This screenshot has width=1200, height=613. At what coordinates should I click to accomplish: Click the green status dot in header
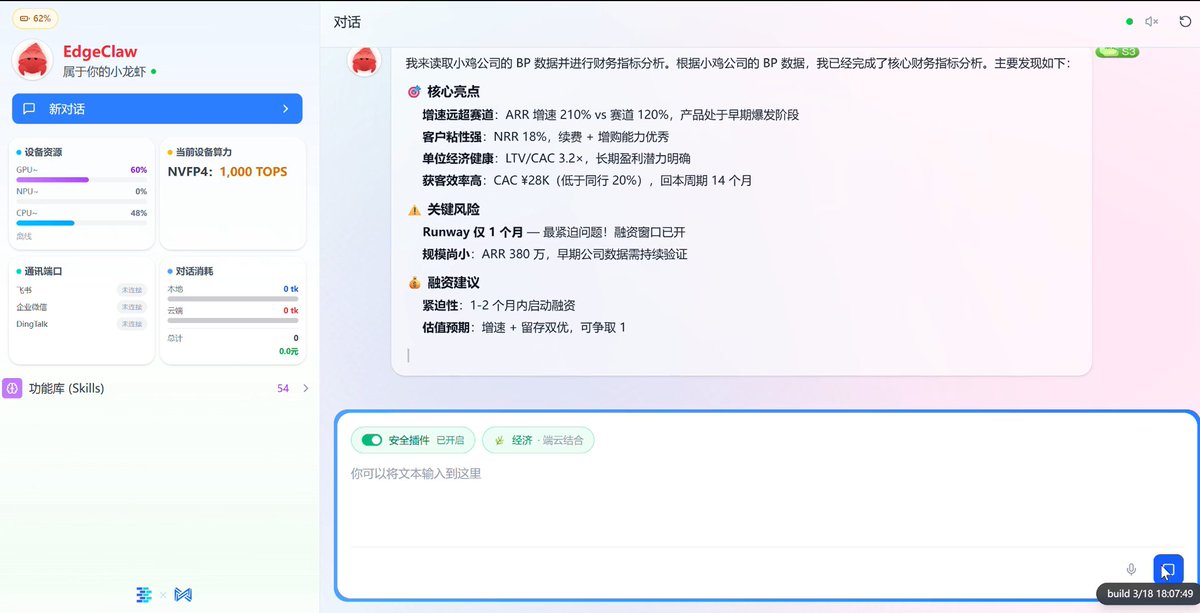[x=1130, y=21]
